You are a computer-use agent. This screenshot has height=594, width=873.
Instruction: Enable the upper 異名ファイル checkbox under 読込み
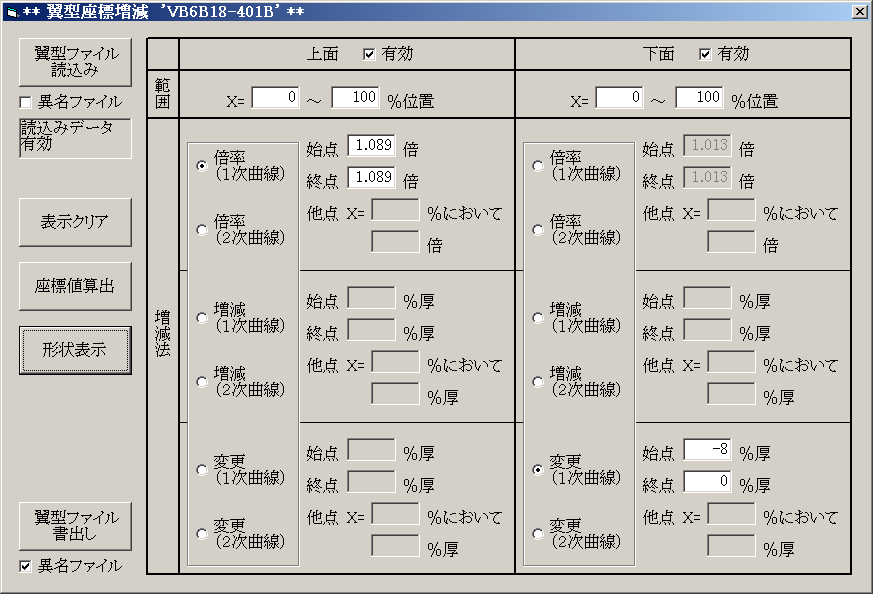click(26, 102)
